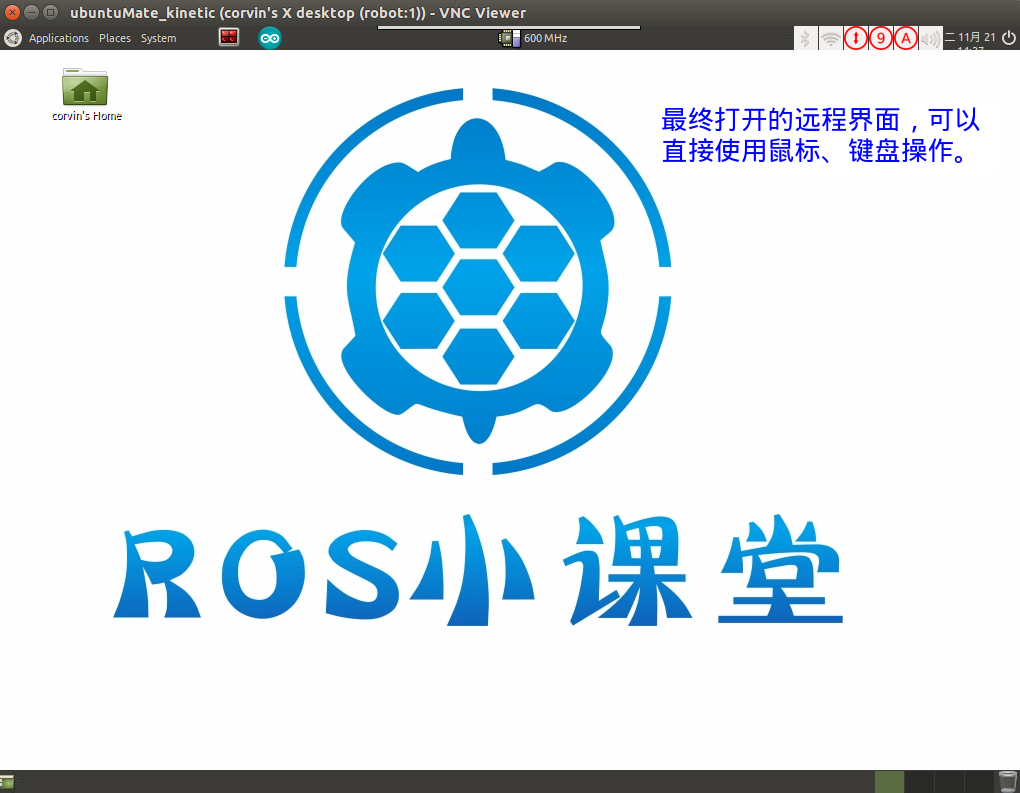The width and height of the screenshot is (1020, 793).
Task: Maximize the VNC Viewer window
Action: pos(50,12)
